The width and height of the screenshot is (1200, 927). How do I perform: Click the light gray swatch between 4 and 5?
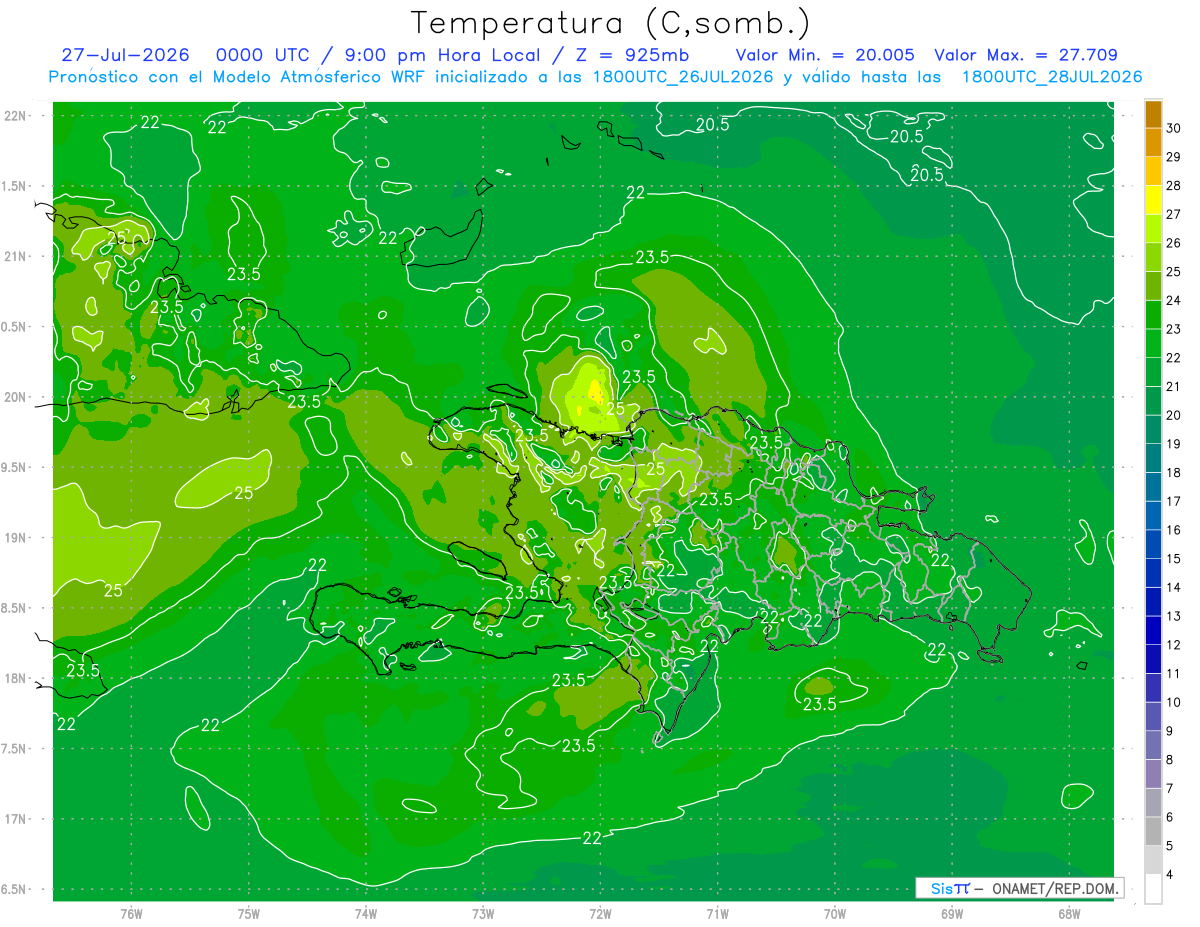click(x=1153, y=860)
